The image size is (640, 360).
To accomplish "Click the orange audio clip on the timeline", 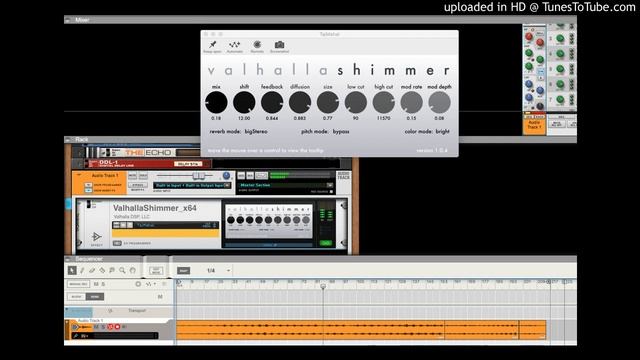I will tap(361, 330).
